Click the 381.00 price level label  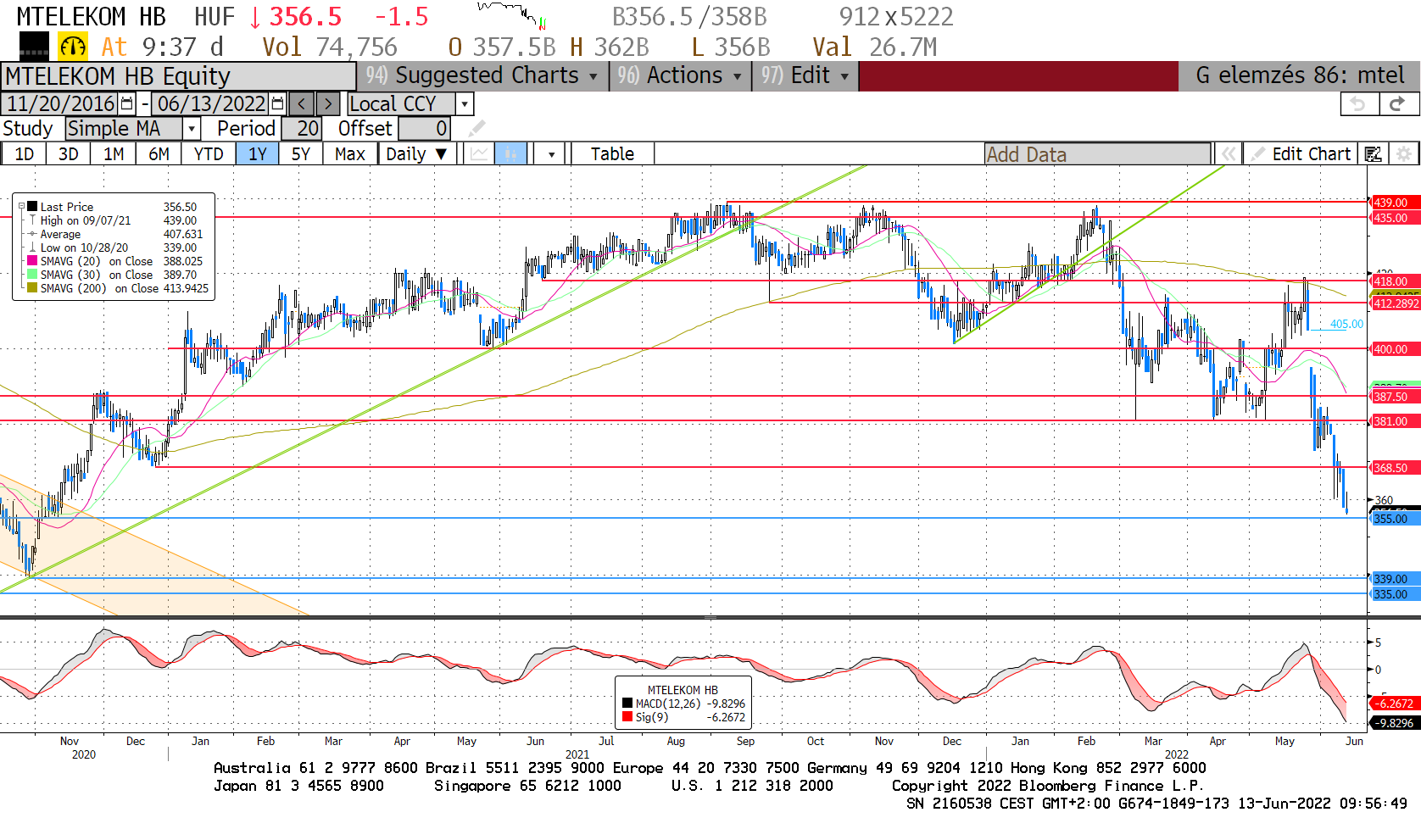pyautogui.click(x=1395, y=421)
